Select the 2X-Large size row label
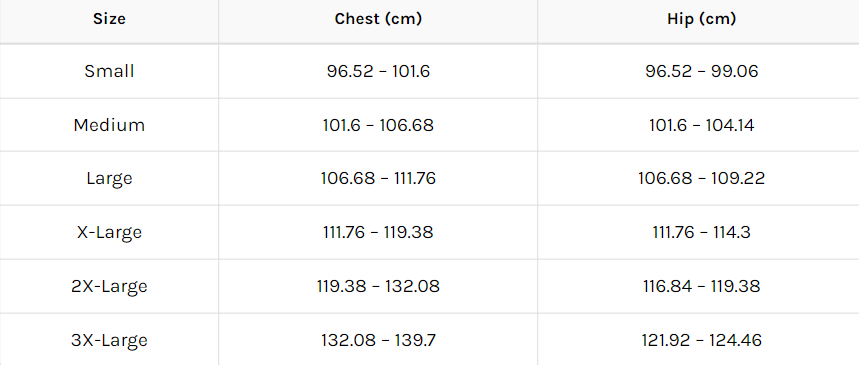This screenshot has height=365, width=859. click(109, 286)
